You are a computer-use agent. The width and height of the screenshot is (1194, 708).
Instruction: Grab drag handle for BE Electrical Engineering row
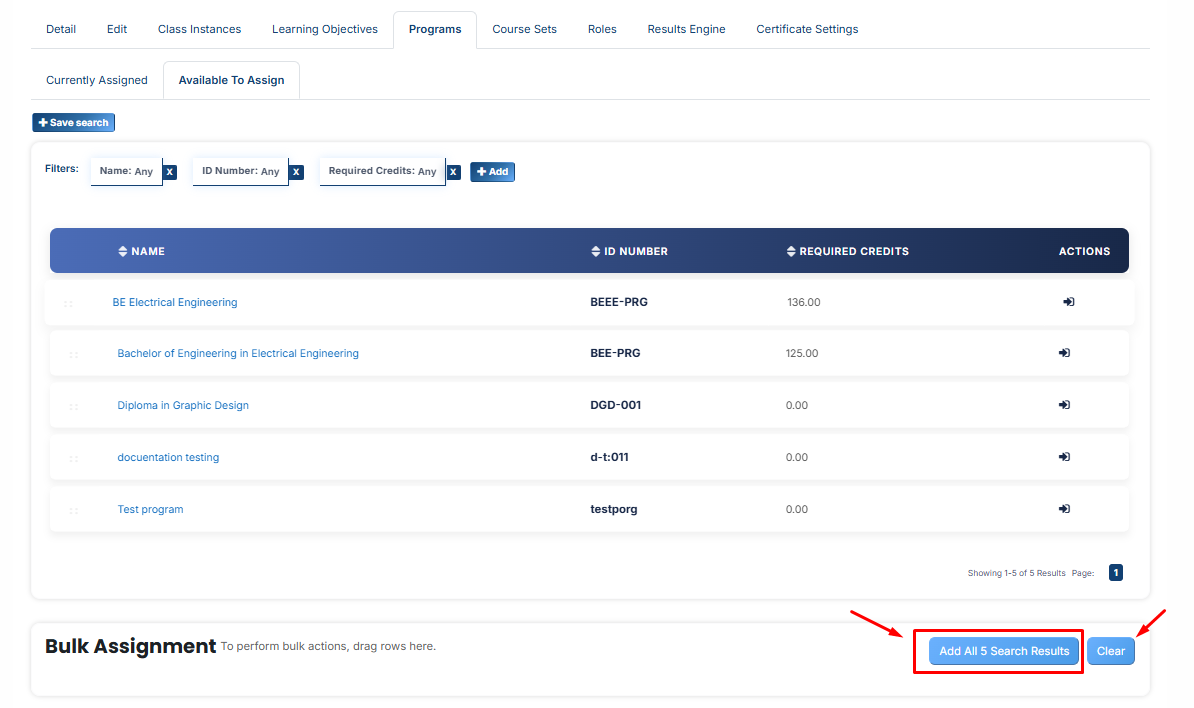pyautogui.click(x=69, y=304)
